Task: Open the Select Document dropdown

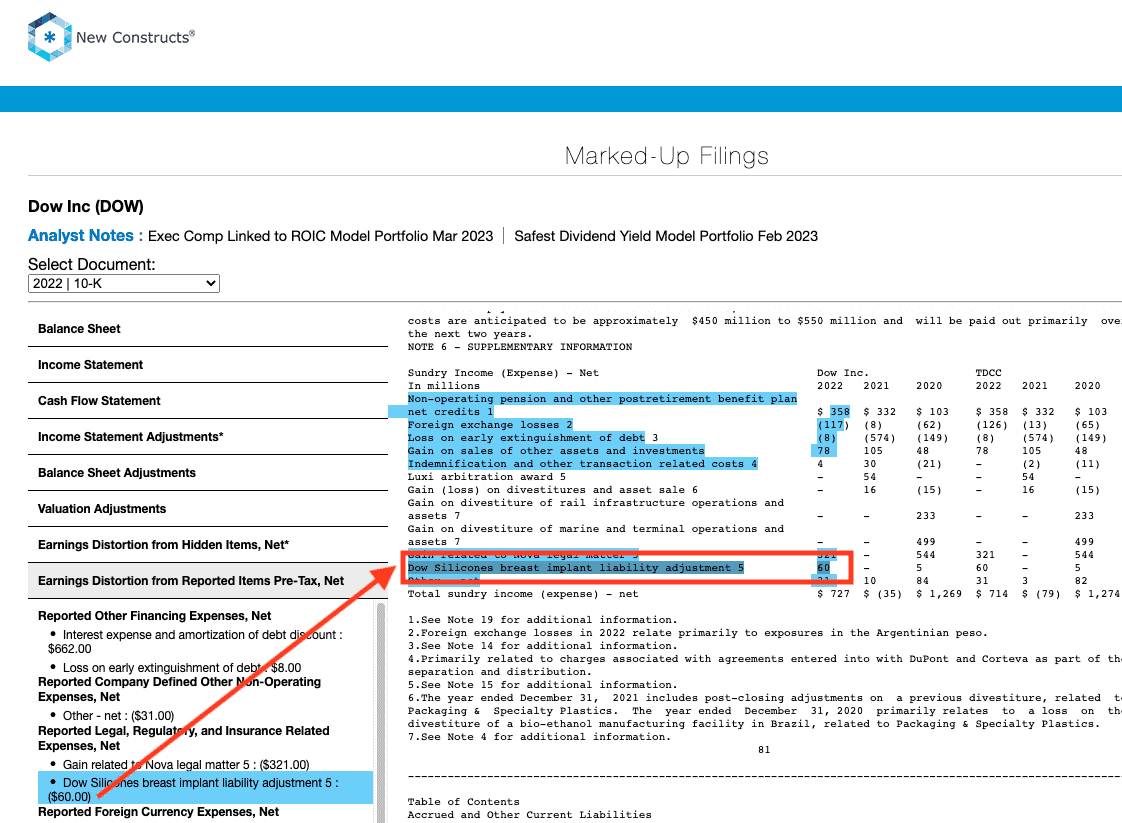Action: click(124, 283)
